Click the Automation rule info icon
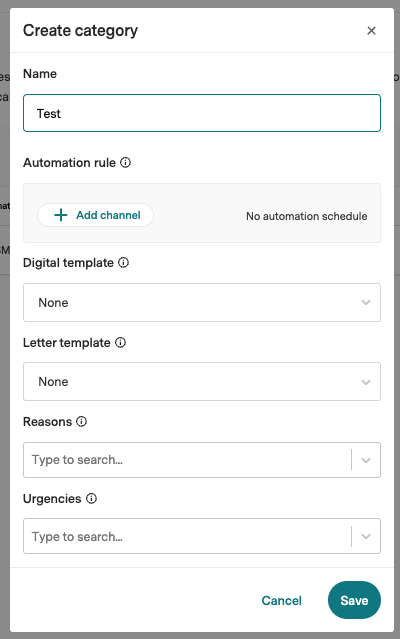This screenshot has width=400, height=639. pyautogui.click(x=125, y=163)
